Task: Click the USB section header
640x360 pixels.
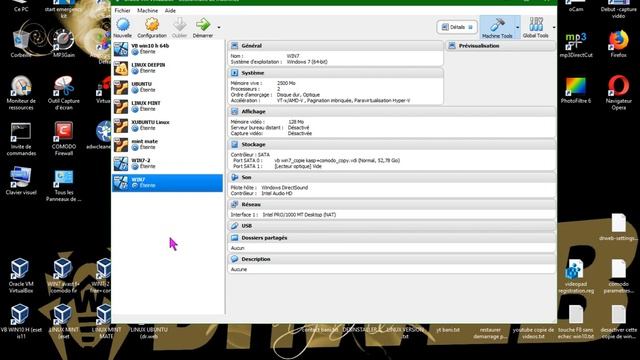Action: [392, 226]
